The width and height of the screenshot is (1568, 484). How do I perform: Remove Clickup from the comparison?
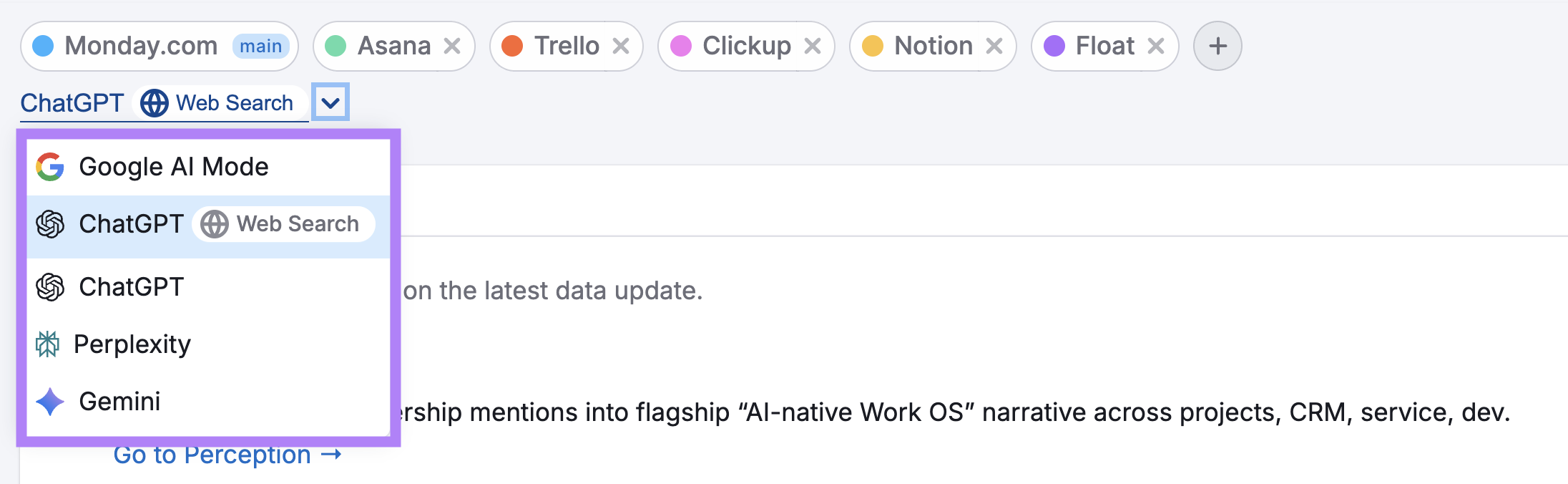pos(812,46)
